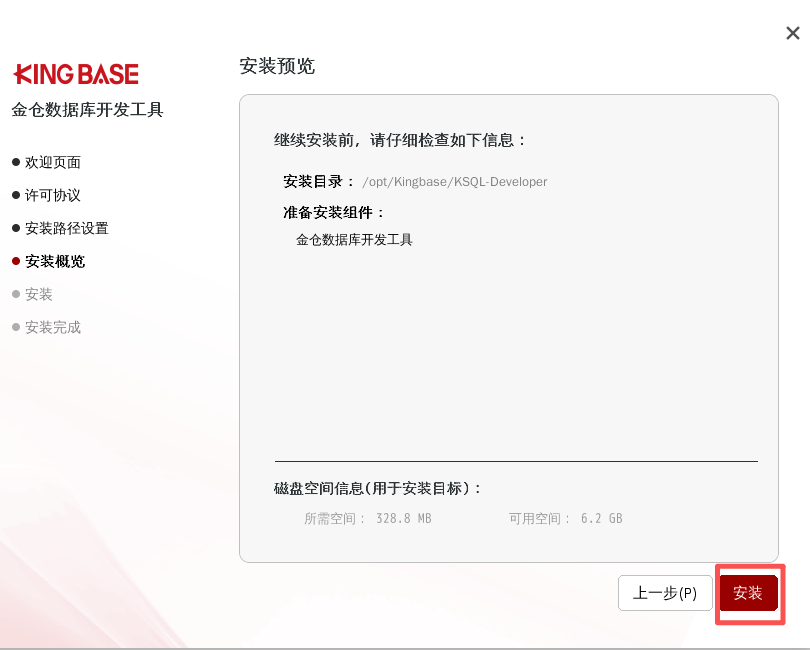Click the red bullet beside 安装概览
This screenshot has height=650, width=810.
click(x=16, y=261)
